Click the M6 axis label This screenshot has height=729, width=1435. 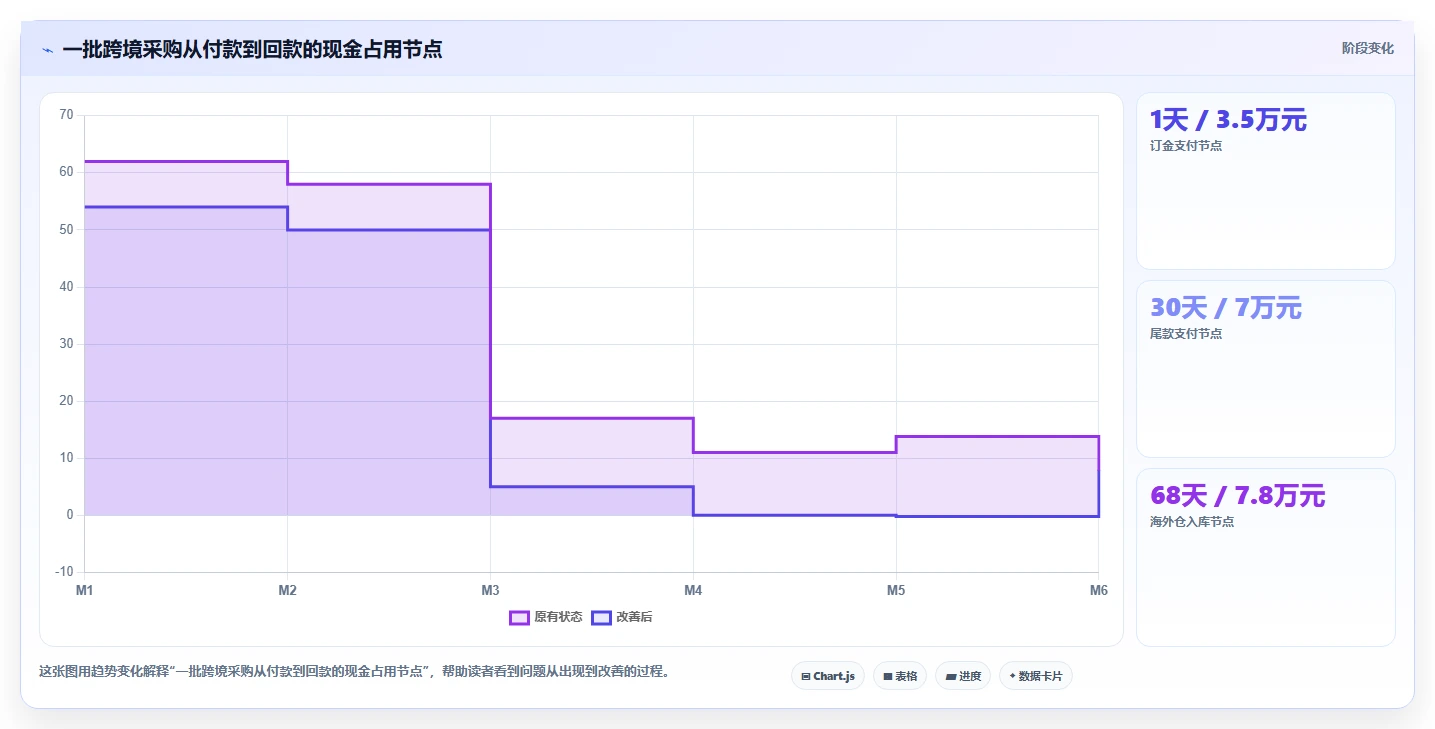point(1099,591)
